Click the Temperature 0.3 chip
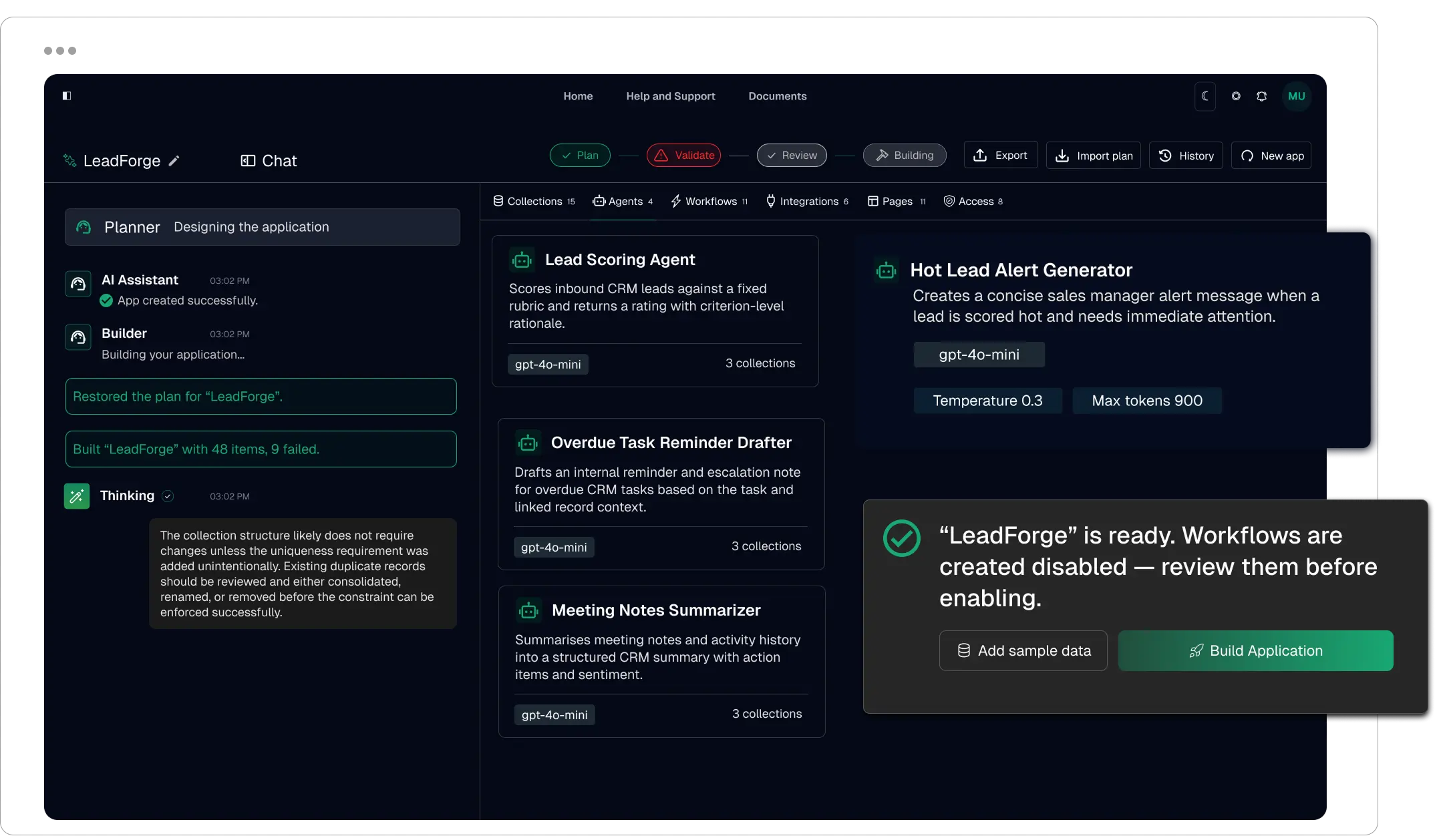Image resolution: width=1435 pixels, height=840 pixels. [987, 401]
